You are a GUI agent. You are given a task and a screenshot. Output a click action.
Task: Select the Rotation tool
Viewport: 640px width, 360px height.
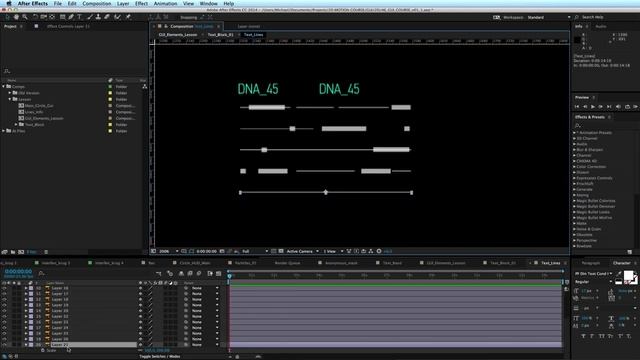[x=35, y=17]
